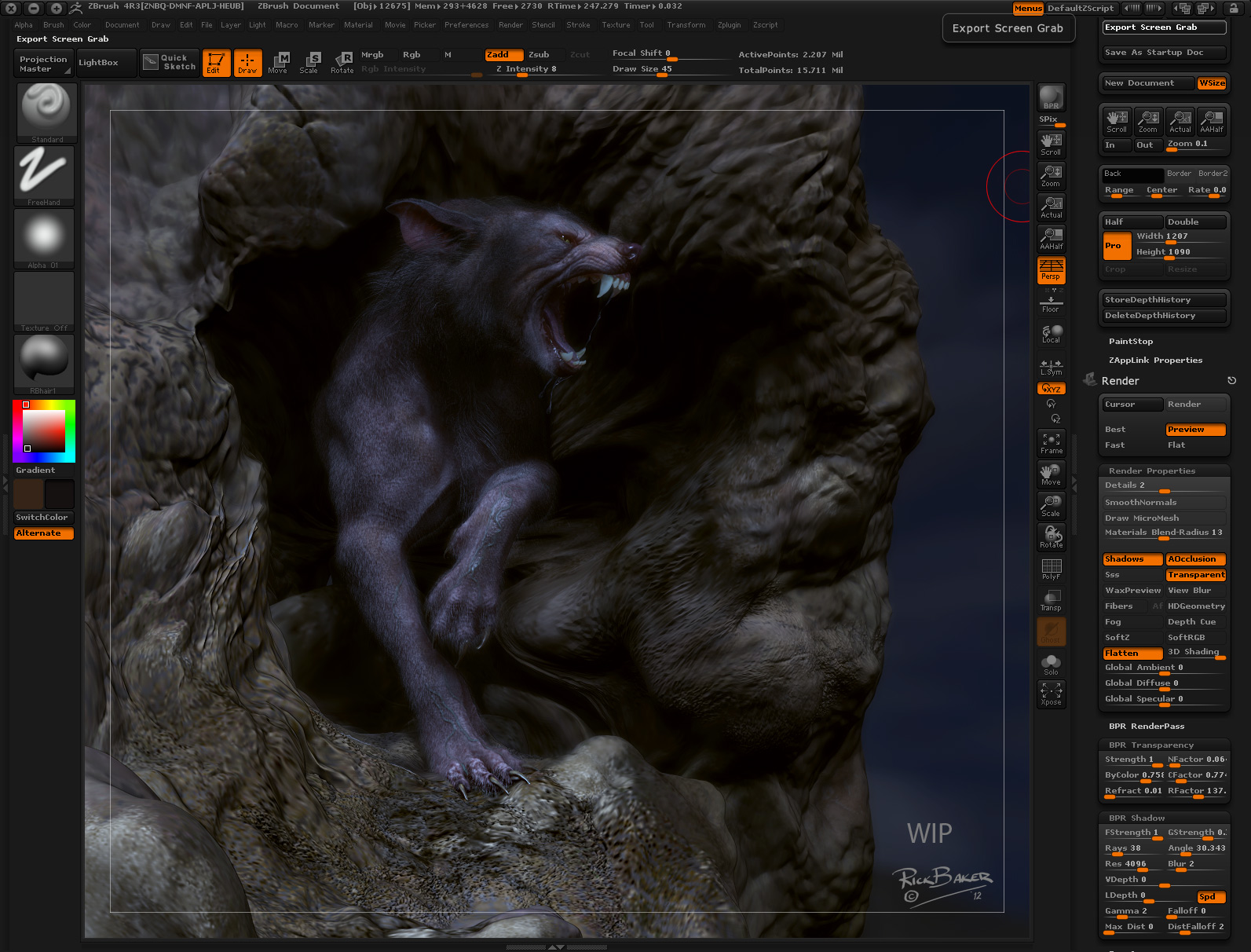Collapse the BPR Transparency section
Screen dimensions: 1251x952
[x=1151, y=745]
